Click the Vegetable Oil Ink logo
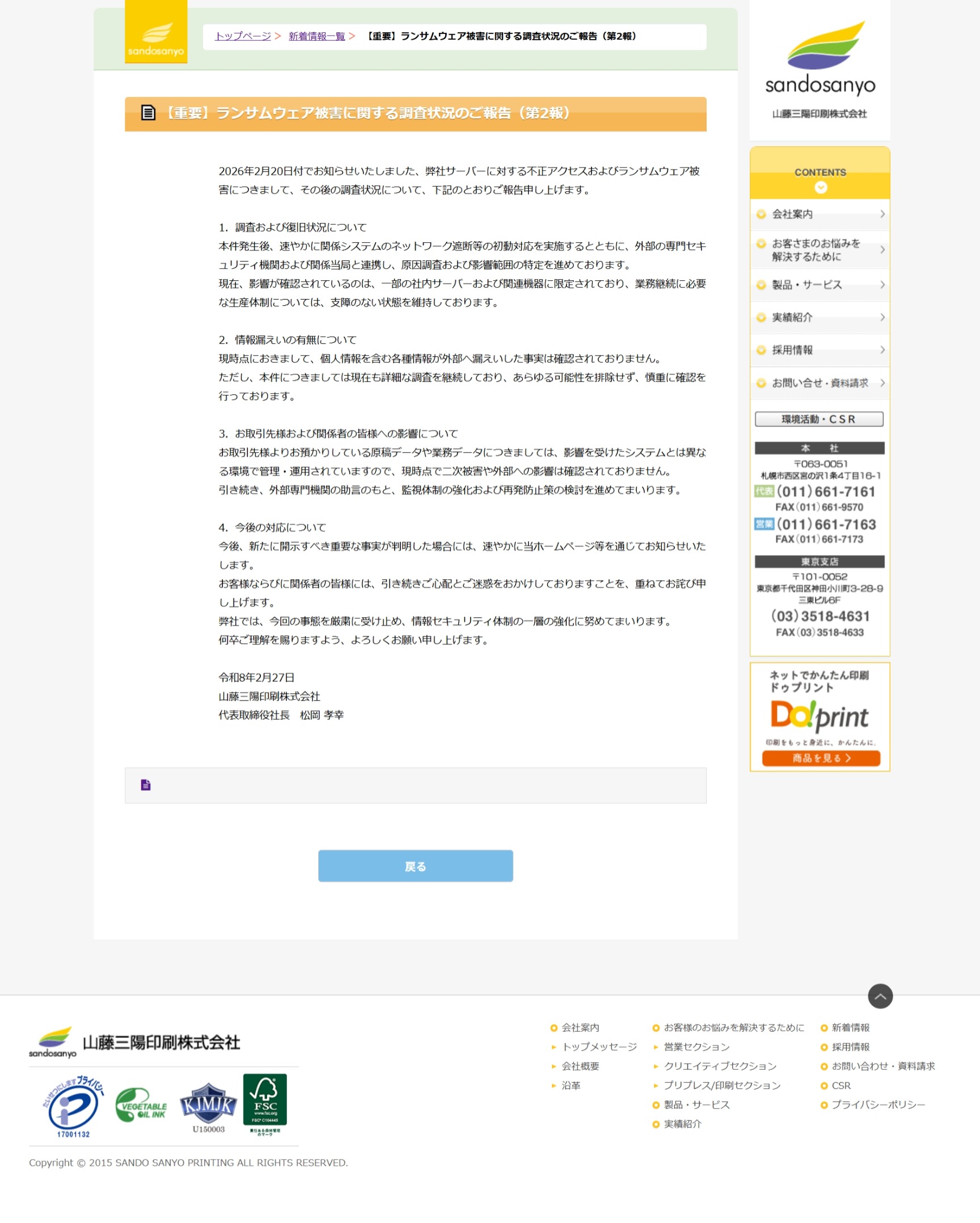The image size is (980, 1223). click(141, 1105)
